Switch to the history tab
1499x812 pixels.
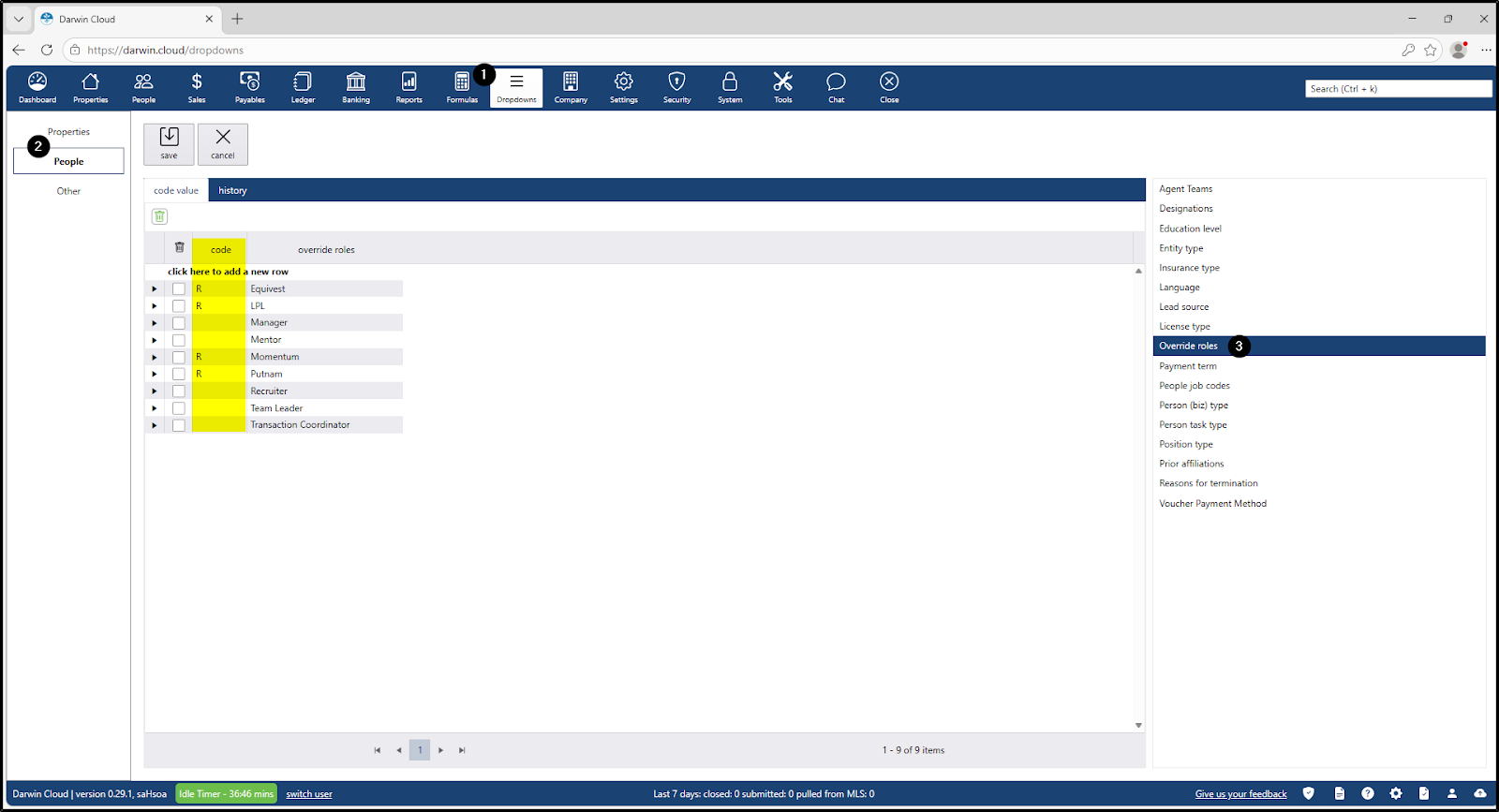click(232, 190)
